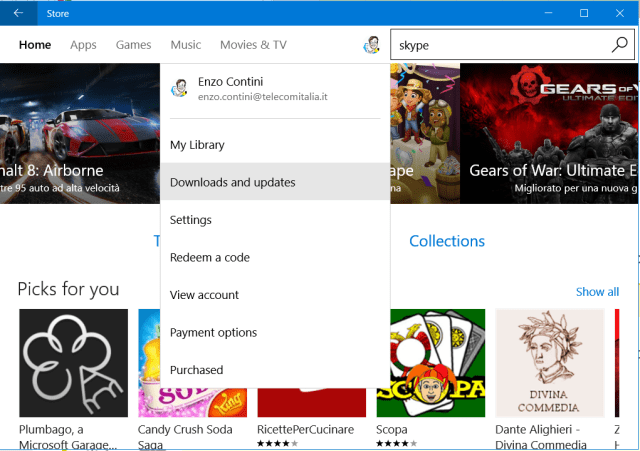Go back using the arrow in title bar
Viewport: 640px width, 451px height.
pos(18,13)
